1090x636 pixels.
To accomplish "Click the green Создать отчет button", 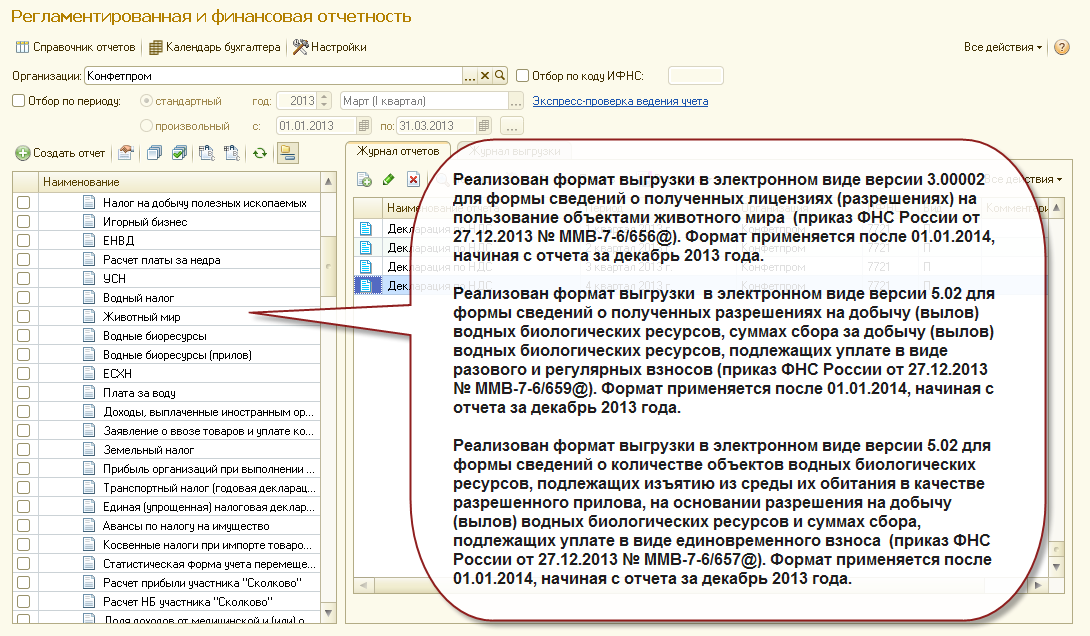I will pyautogui.click(x=60, y=153).
